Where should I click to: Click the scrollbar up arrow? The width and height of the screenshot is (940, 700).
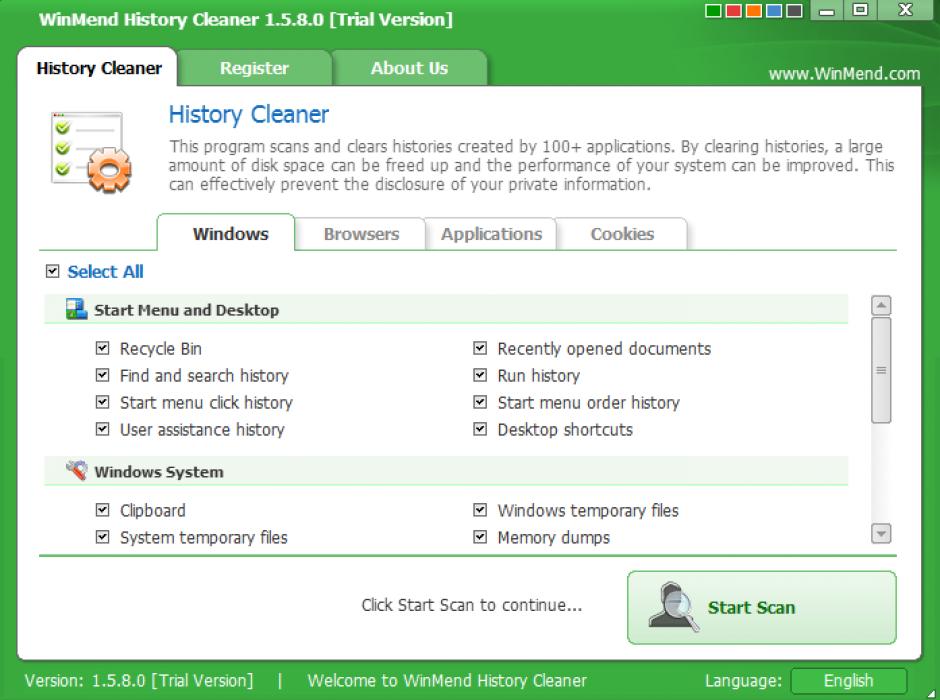[x=881, y=306]
